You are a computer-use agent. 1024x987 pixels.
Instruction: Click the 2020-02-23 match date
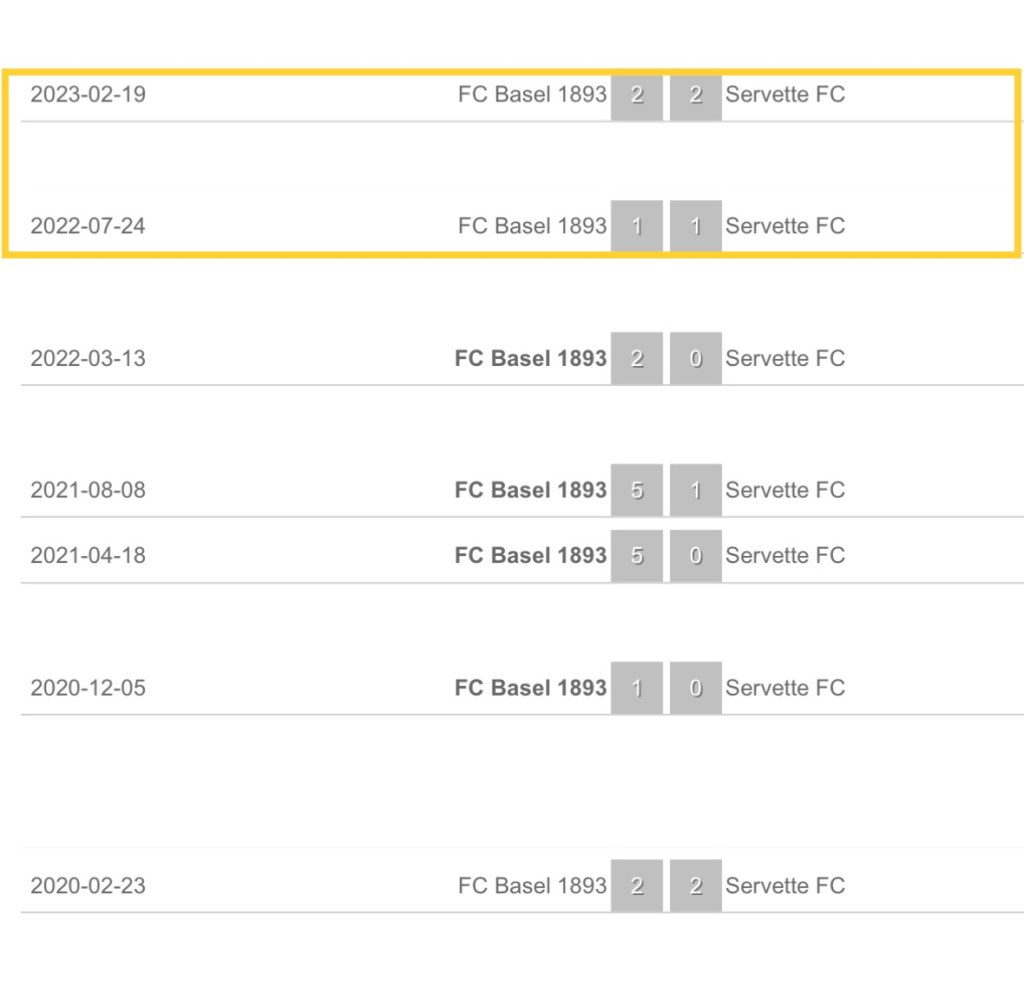pyautogui.click(x=88, y=885)
